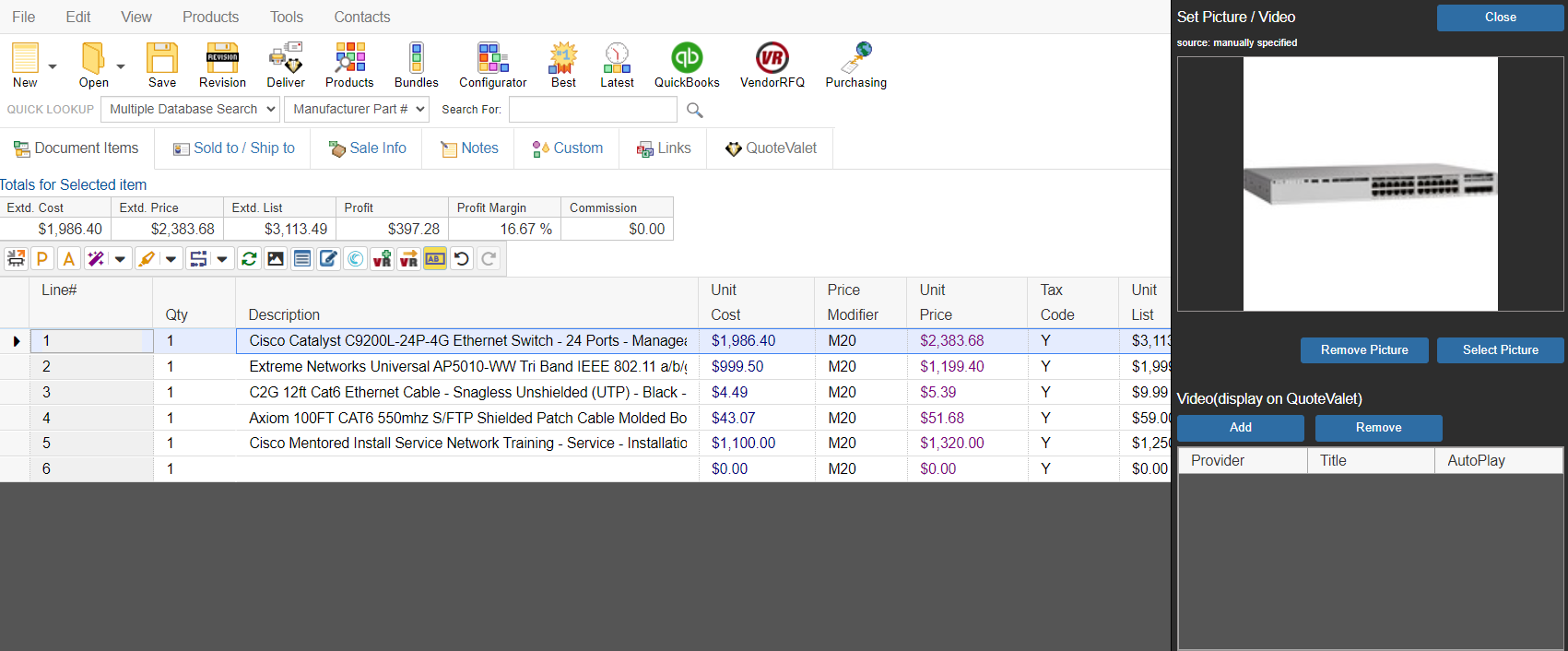This screenshot has width=1568, height=651.
Task: Open the Products menu
Action: (210, 17)
